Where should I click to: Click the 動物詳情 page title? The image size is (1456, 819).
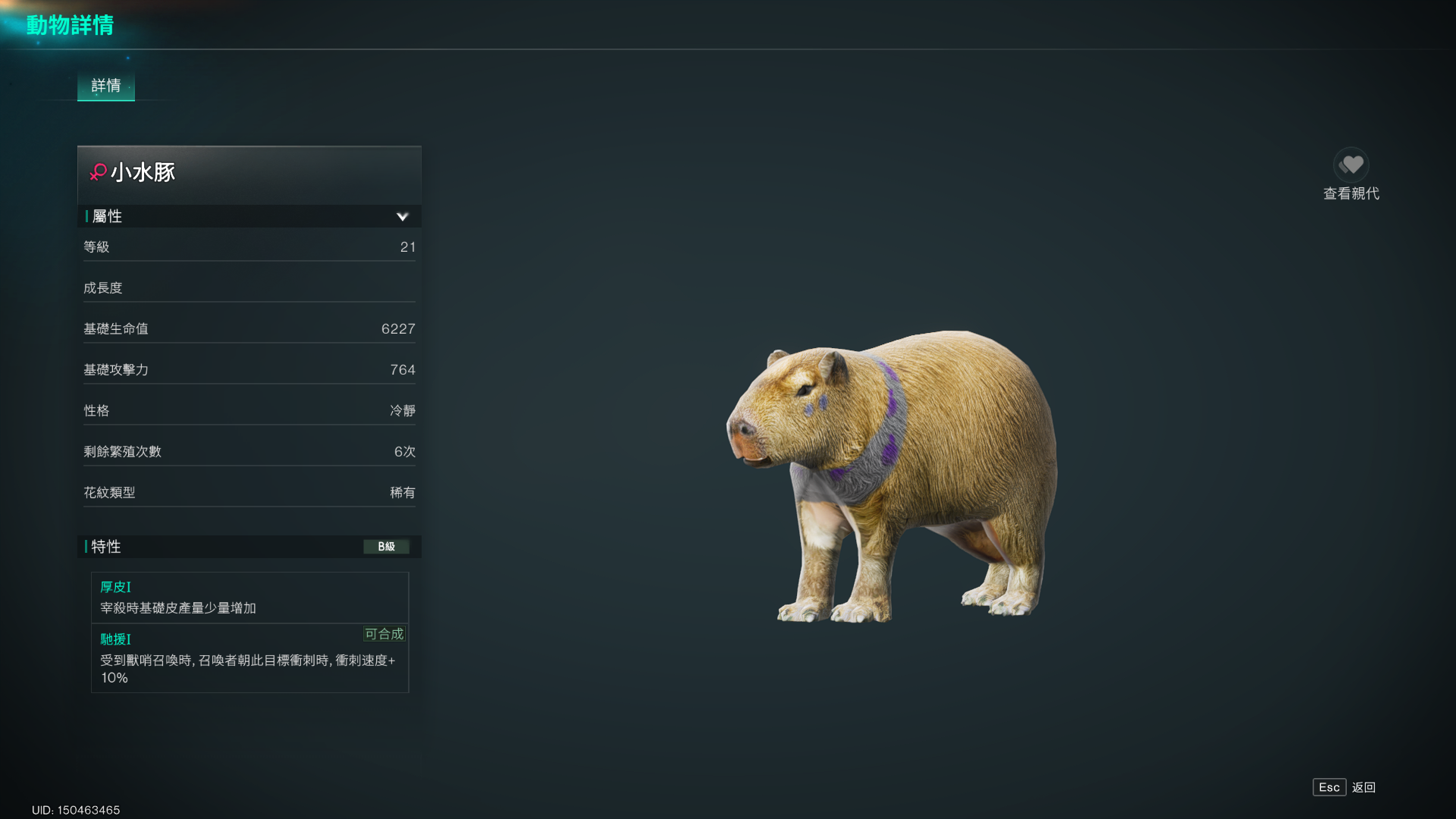click(70, 25)
